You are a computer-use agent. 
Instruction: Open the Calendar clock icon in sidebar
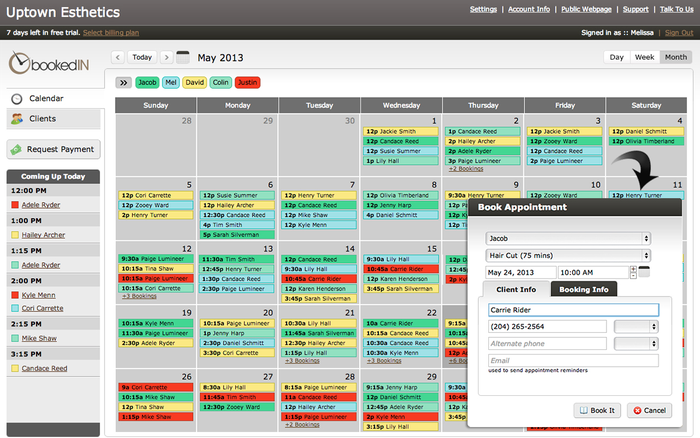[15, 98]
